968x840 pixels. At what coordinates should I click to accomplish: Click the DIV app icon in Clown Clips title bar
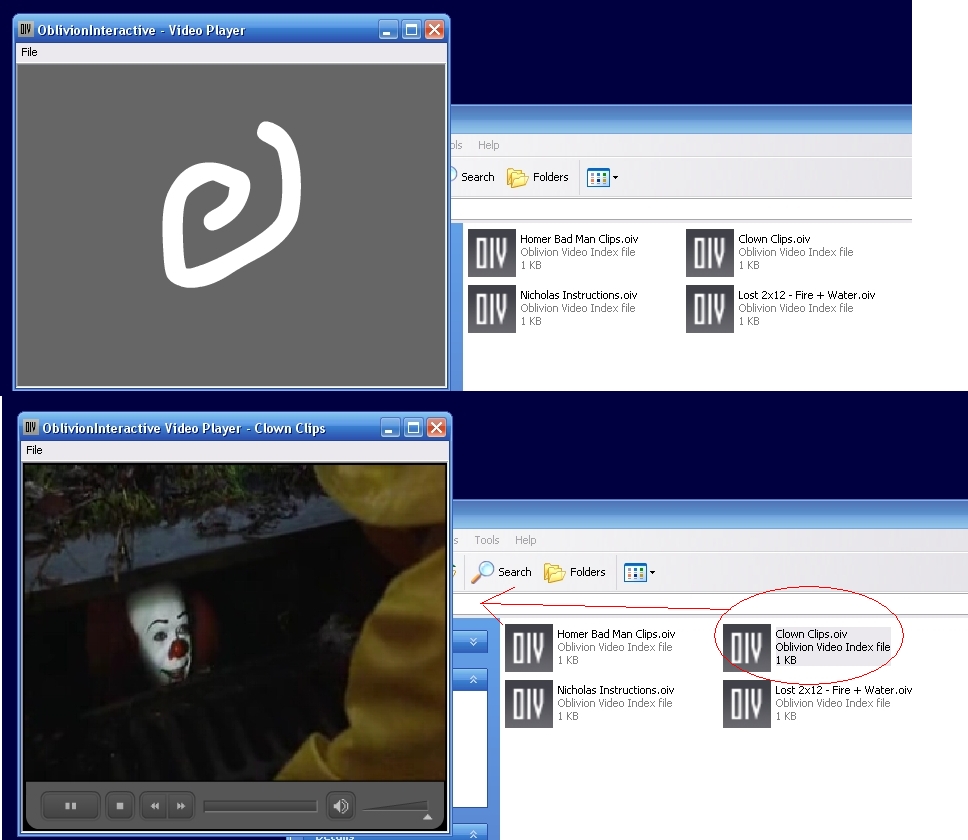pos(30,428)
